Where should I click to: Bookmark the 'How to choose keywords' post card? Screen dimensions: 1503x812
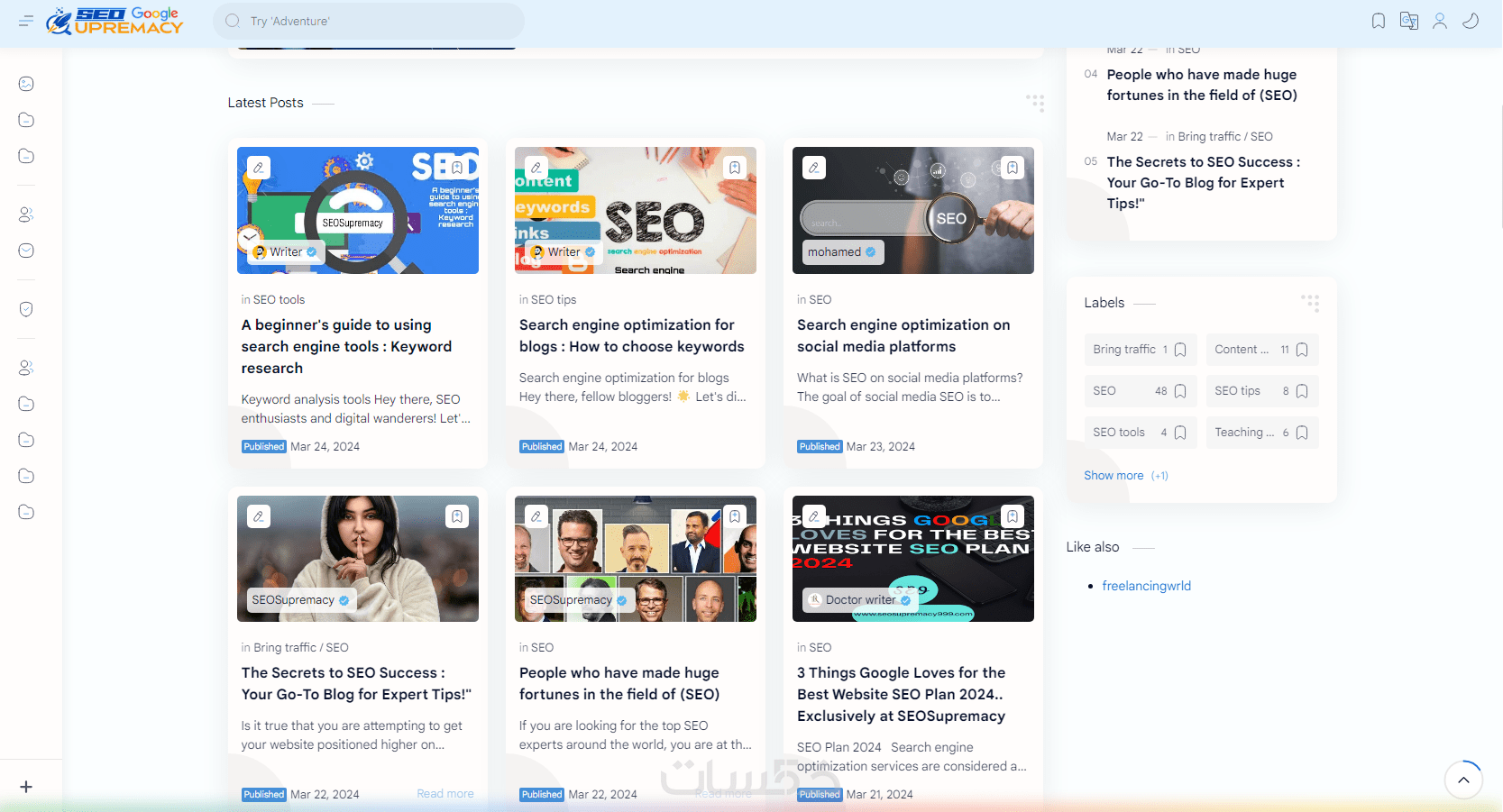coord(735,168)
